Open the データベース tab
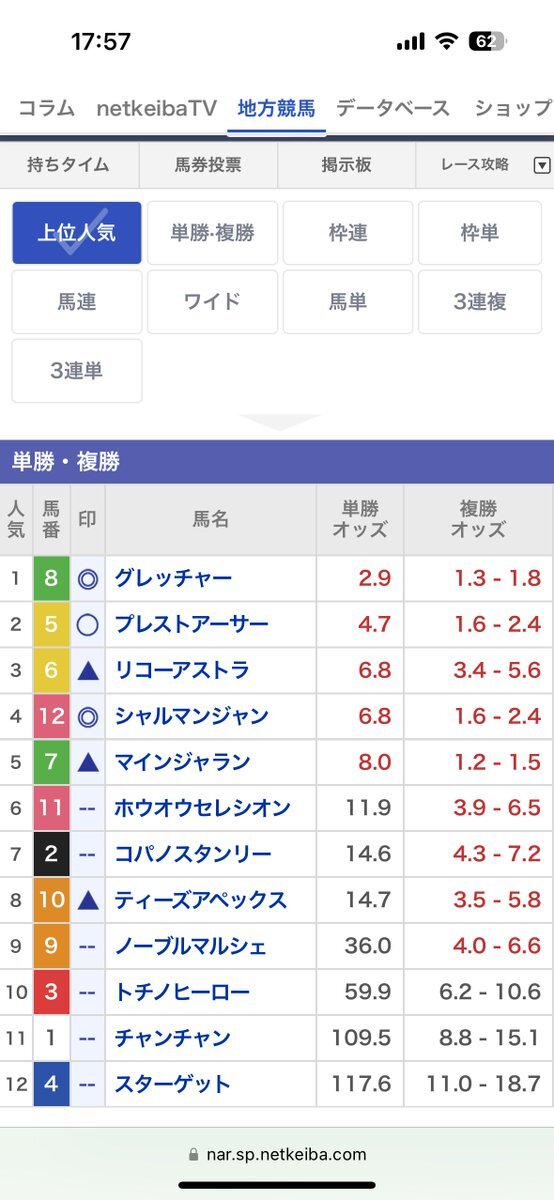554x1200 pixels. tap(393, 109)
